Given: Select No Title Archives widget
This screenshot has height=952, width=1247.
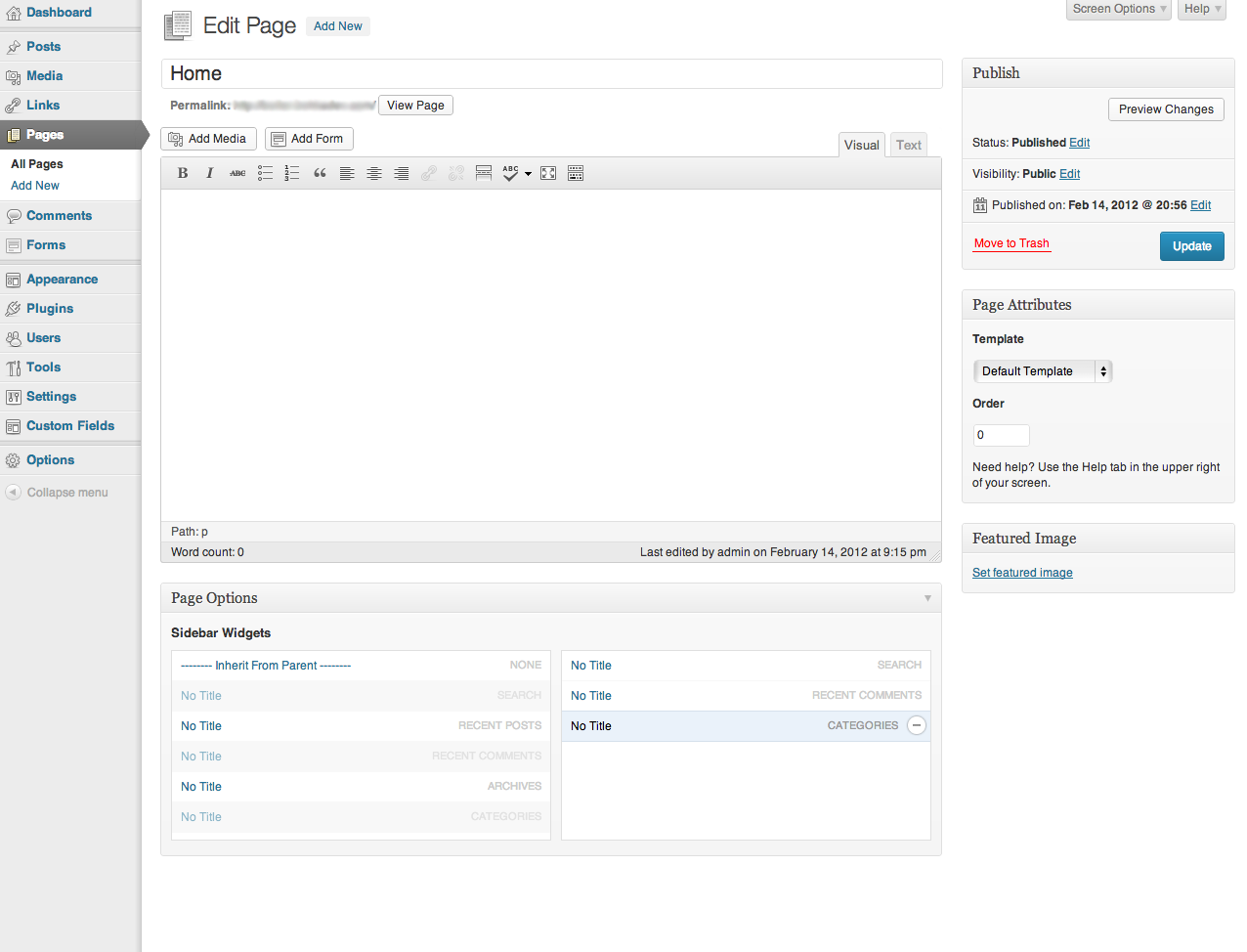Looking at the screenshot, I should coord(361,787).
